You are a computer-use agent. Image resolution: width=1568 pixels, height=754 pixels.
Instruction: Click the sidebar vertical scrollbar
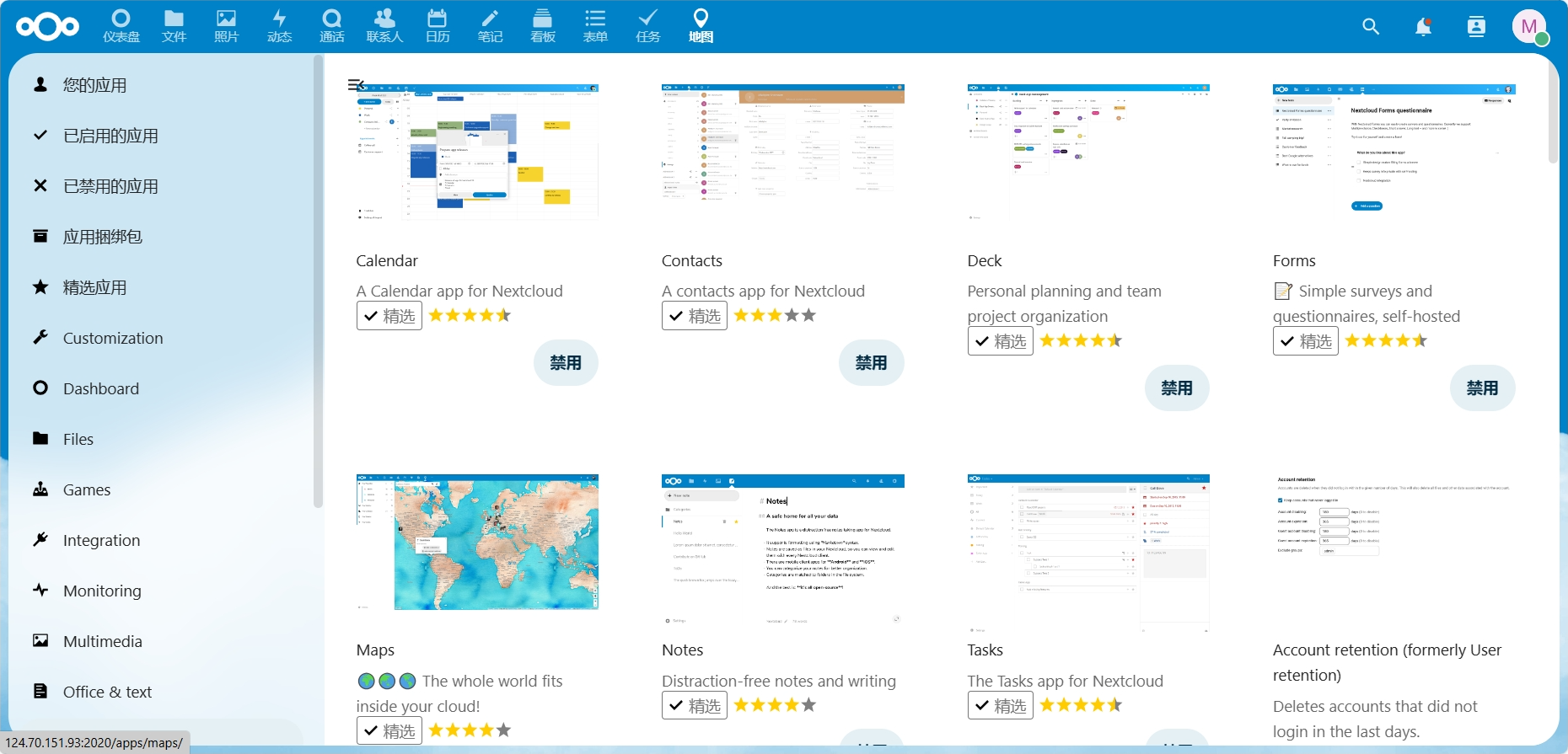(x=318, y=282)
